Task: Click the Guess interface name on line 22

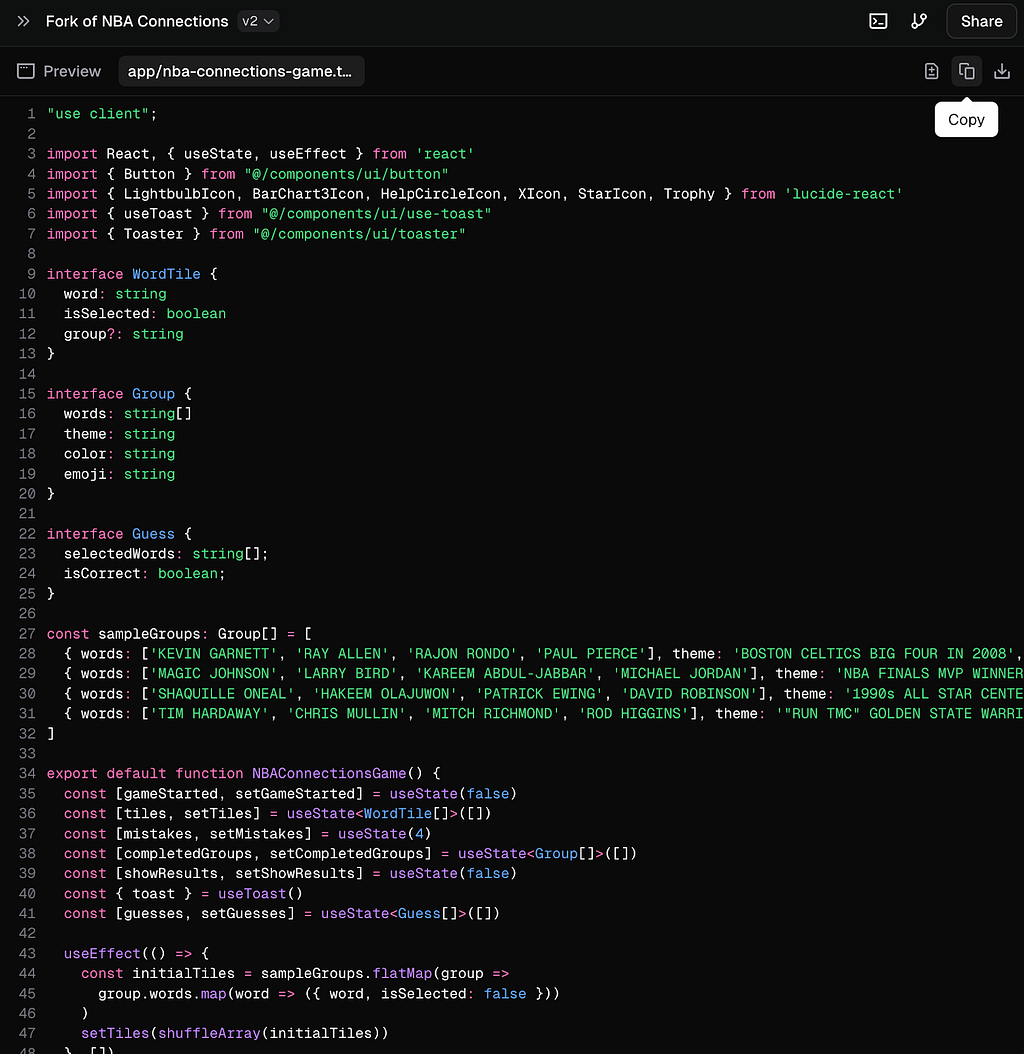Action: [153, 533]
